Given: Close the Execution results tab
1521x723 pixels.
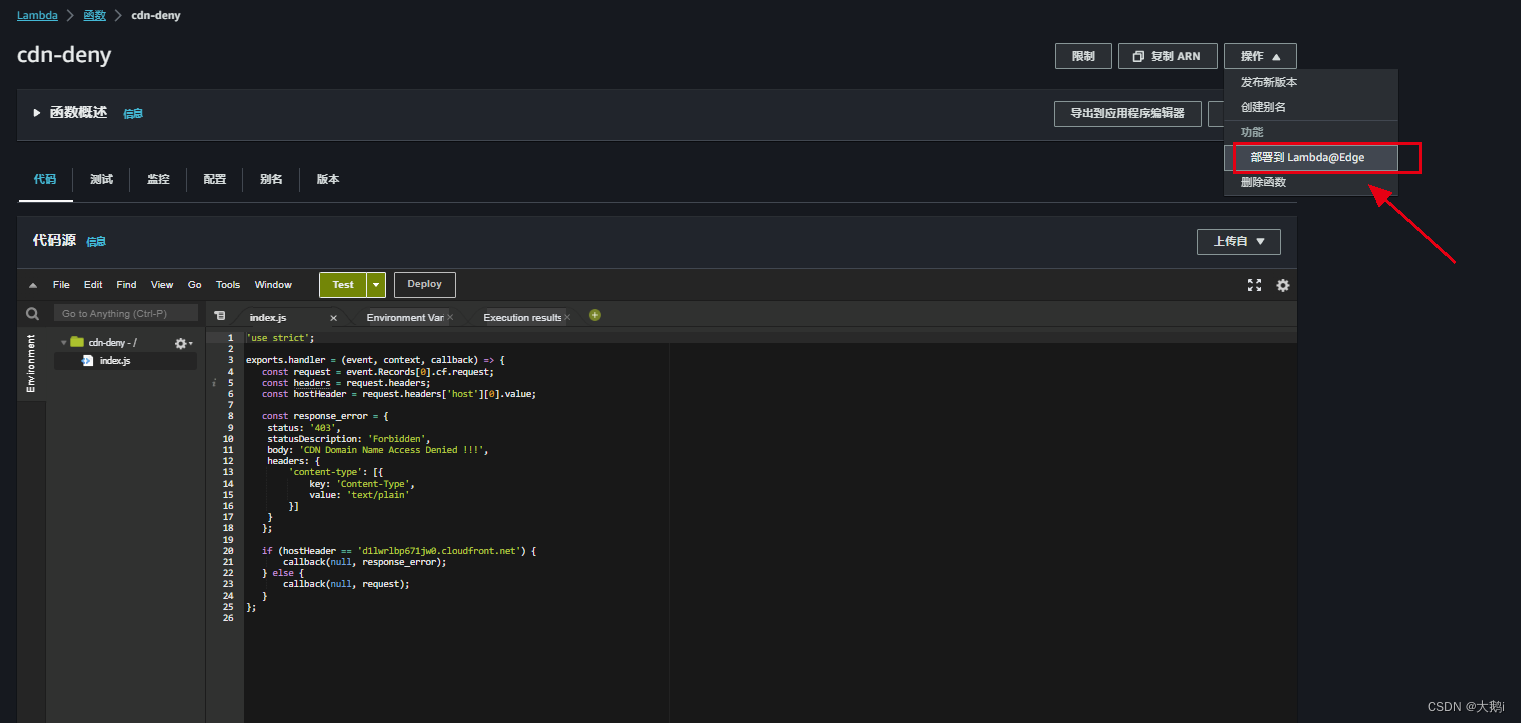Looking at the screenshot, I should [567, 317].
